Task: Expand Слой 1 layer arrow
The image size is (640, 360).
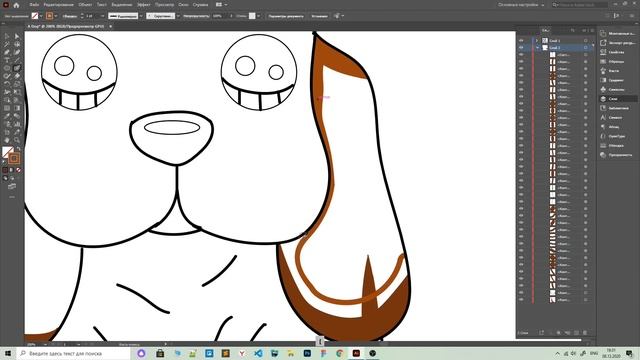Action: tap(537, 40)
